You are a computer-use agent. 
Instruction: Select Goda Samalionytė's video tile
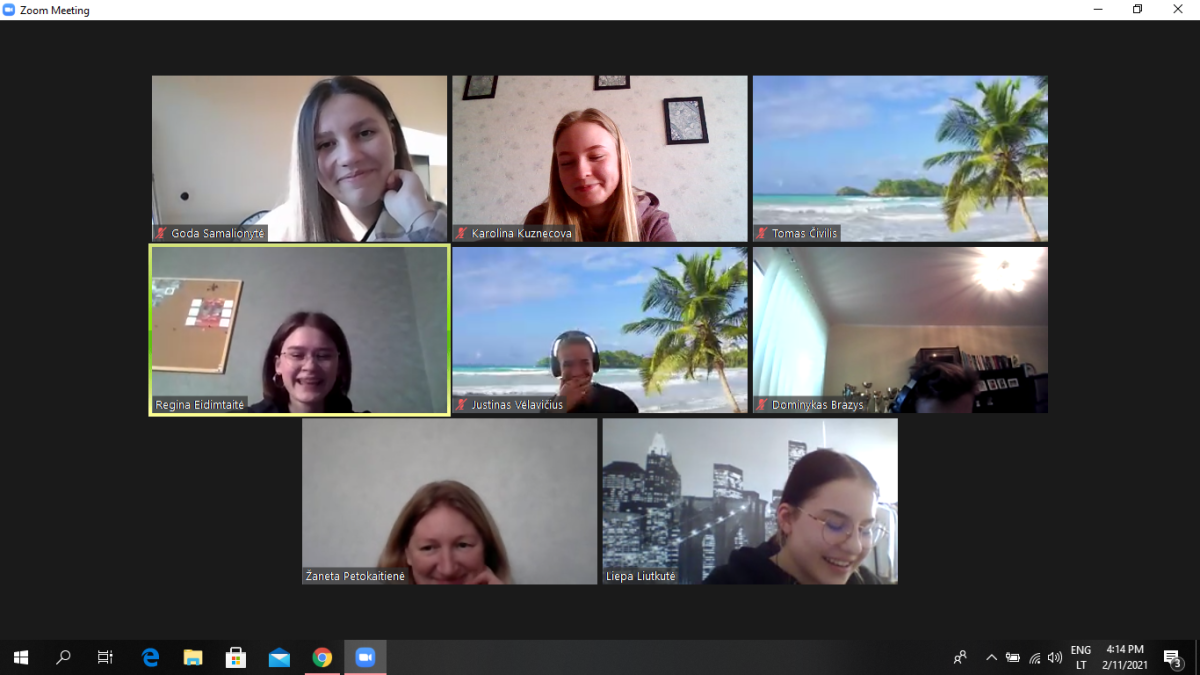pyautogui.click(x=300, y=158)
